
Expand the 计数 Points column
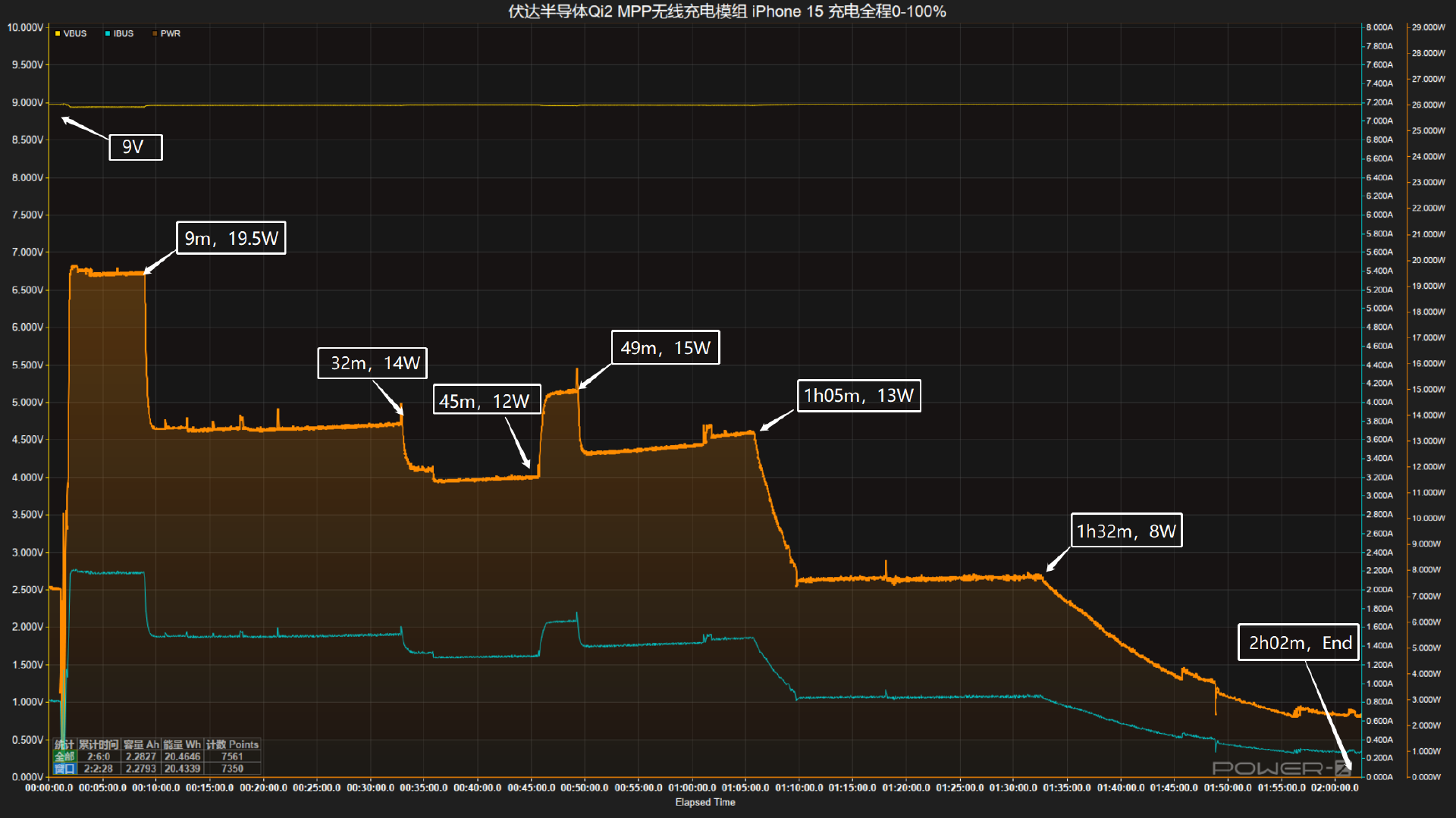tap(231, 744)
